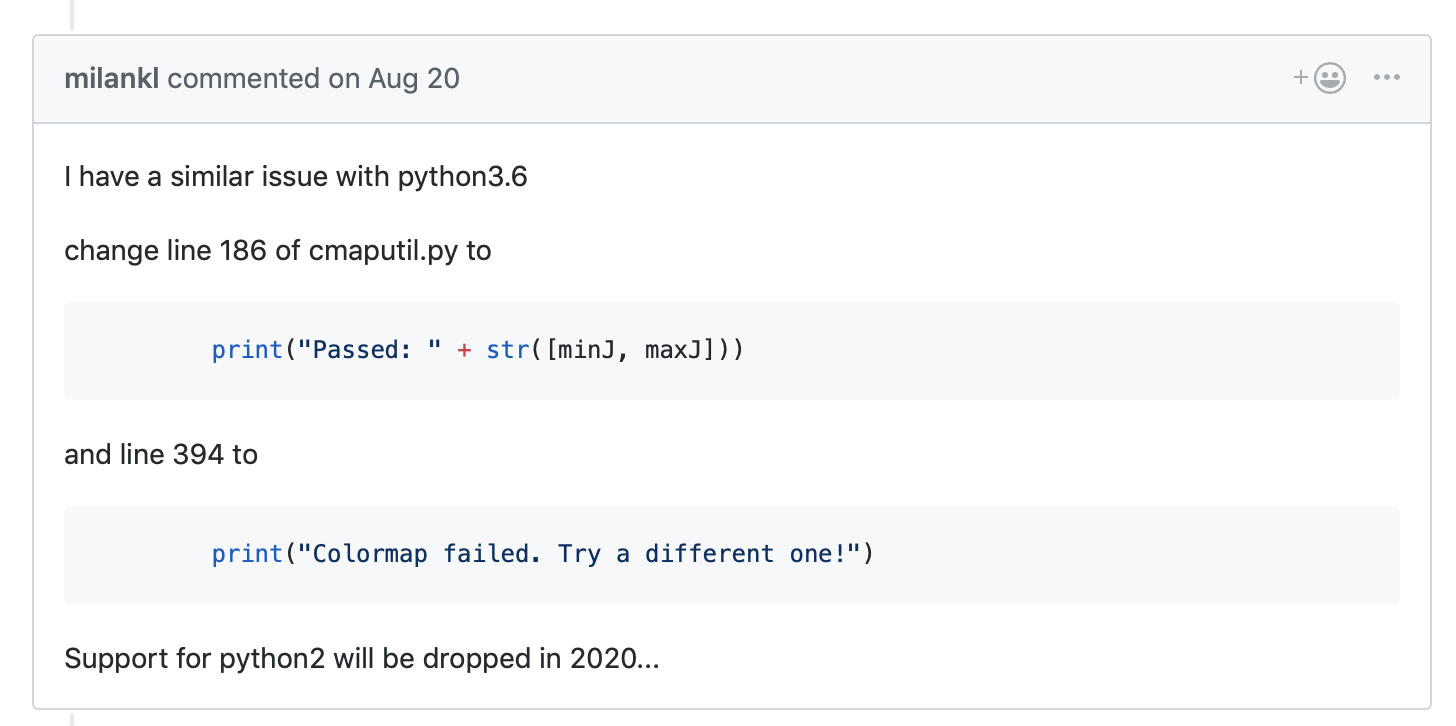This screenshot has height=726, width=1456.
Task: Open the Aug 20 comment permalink
Action: 414,79
